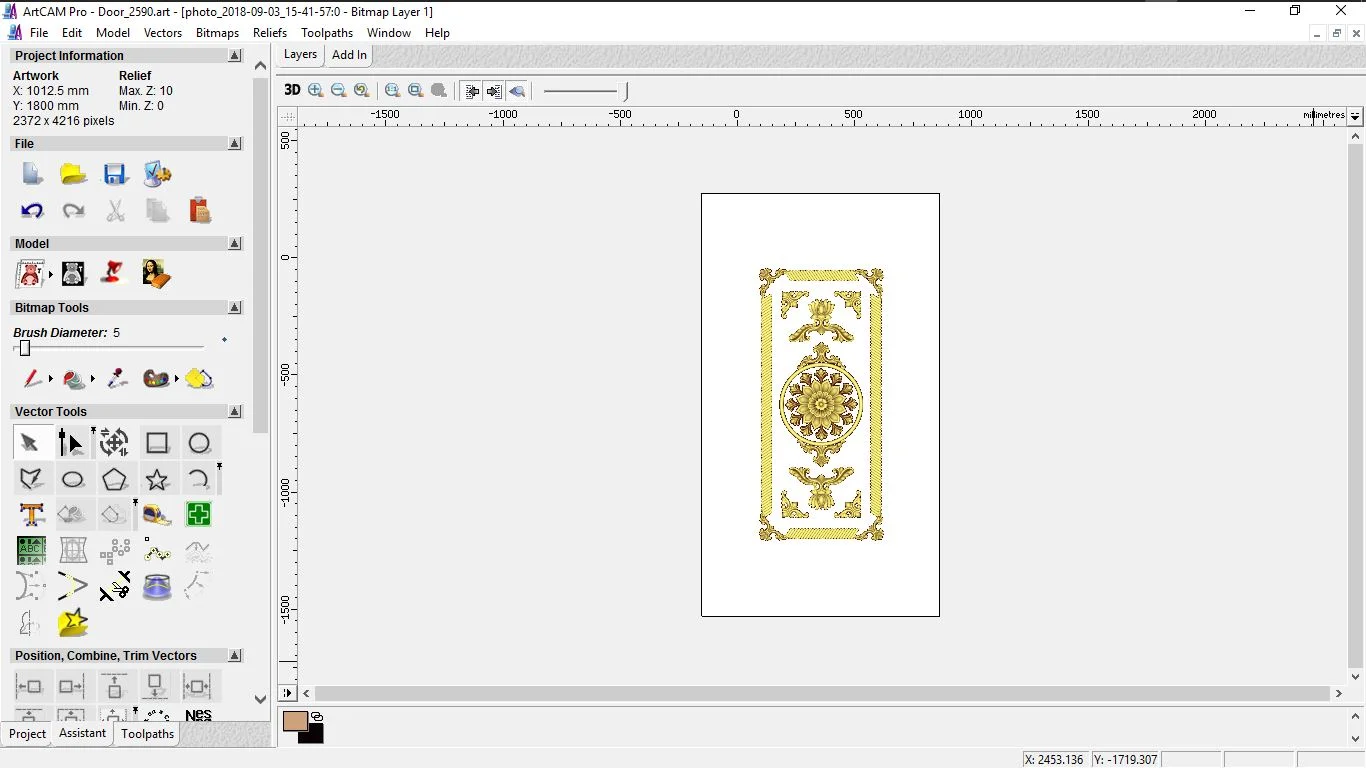Open the Toolpaths menu
This screenshot has width=1366, height=768.
[327, 33]
